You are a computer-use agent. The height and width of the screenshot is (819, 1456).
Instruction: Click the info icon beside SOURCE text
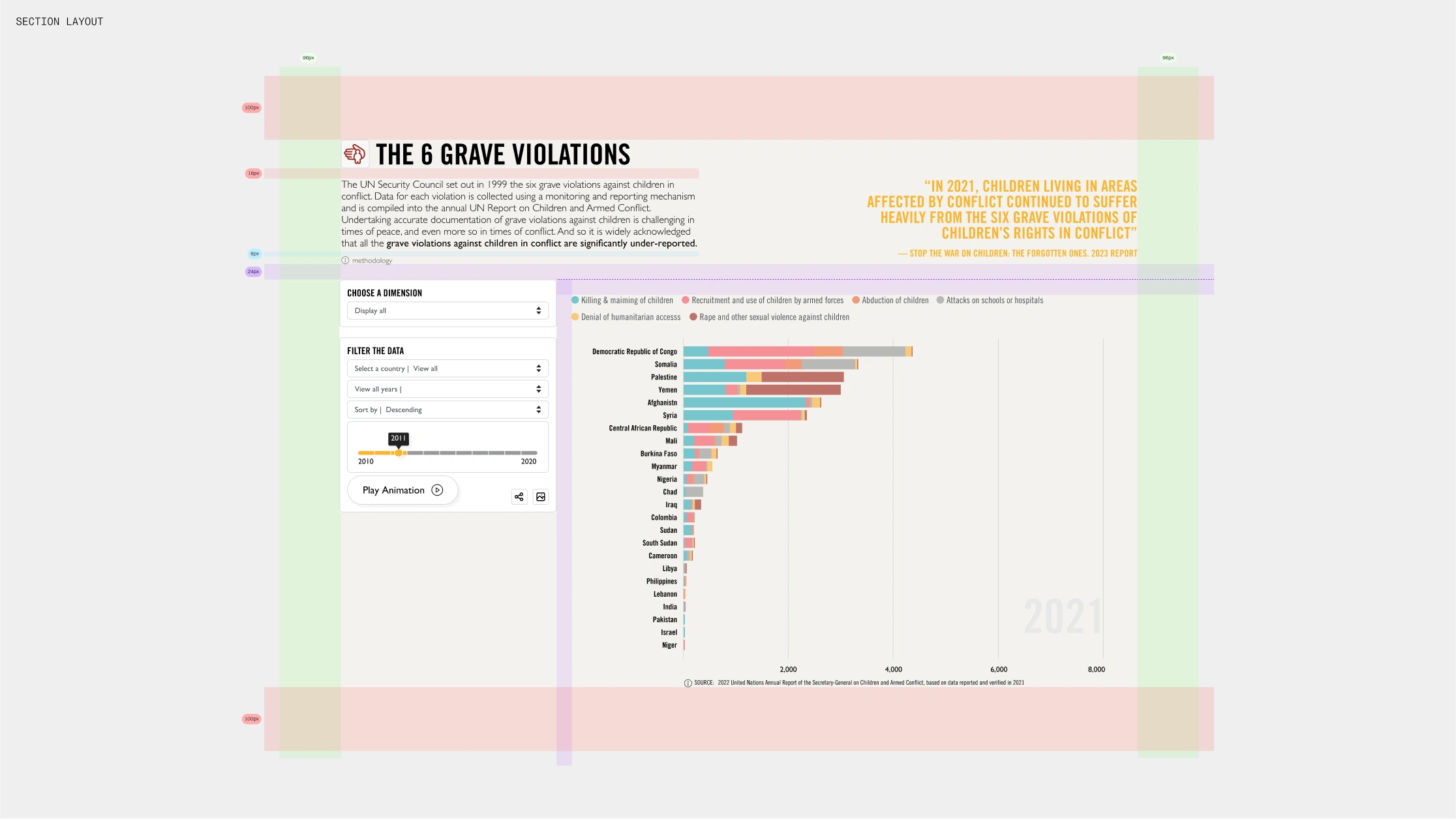pyautogui.click(x=688, y=683)
